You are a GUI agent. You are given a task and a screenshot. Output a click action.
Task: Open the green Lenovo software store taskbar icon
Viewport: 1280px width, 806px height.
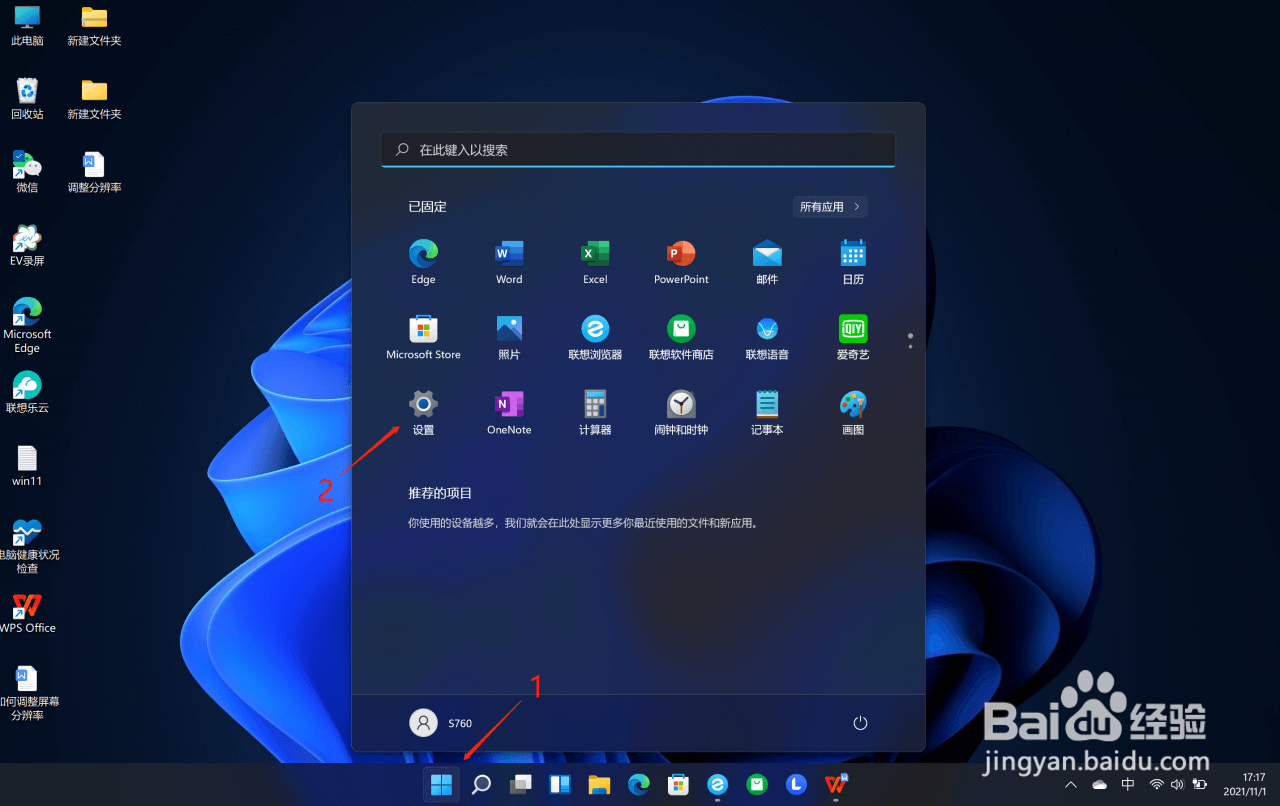757,785
